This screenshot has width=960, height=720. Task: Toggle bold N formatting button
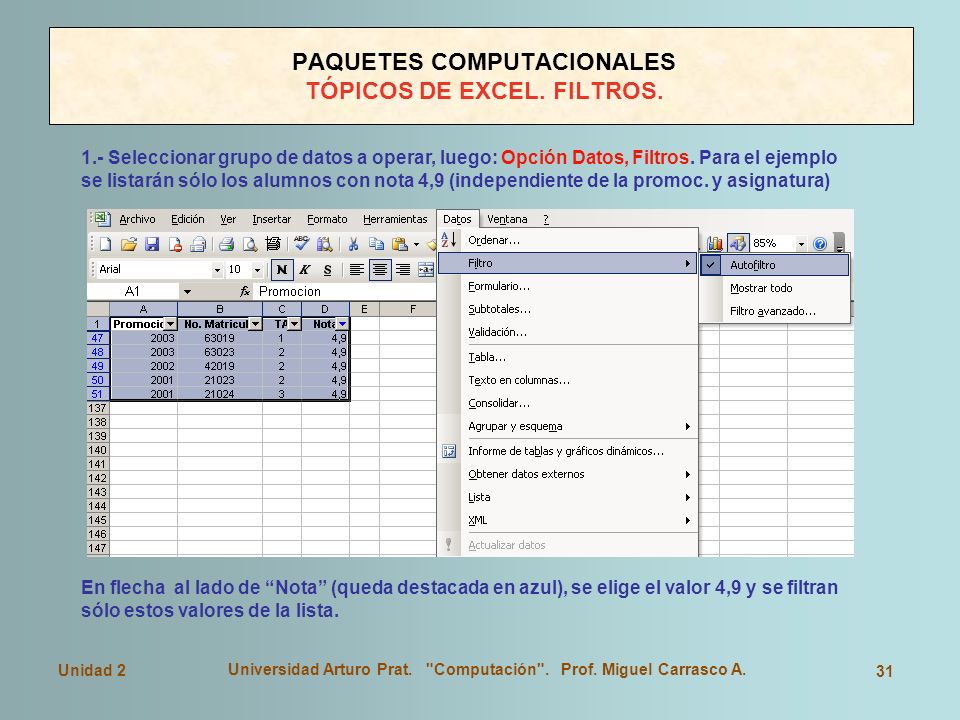(282, 269)
